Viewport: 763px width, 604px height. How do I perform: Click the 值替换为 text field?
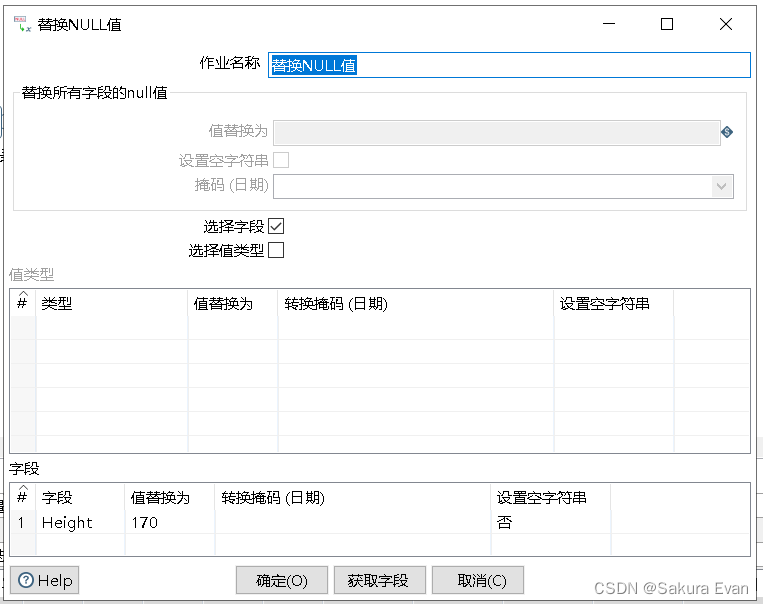pos(496,132)
